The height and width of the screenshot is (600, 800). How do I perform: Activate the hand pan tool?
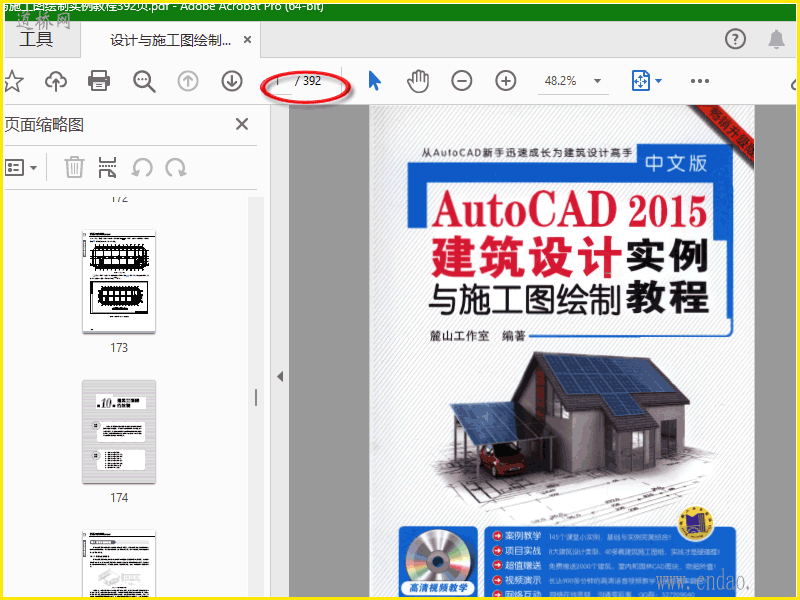click(418, 81)
